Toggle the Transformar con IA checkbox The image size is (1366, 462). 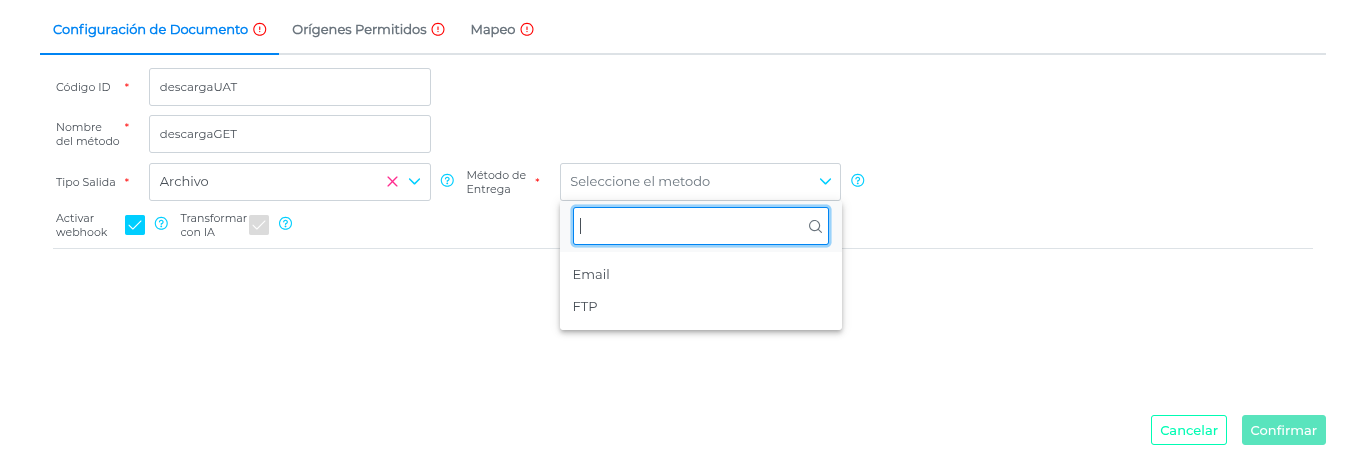point(259,225)
